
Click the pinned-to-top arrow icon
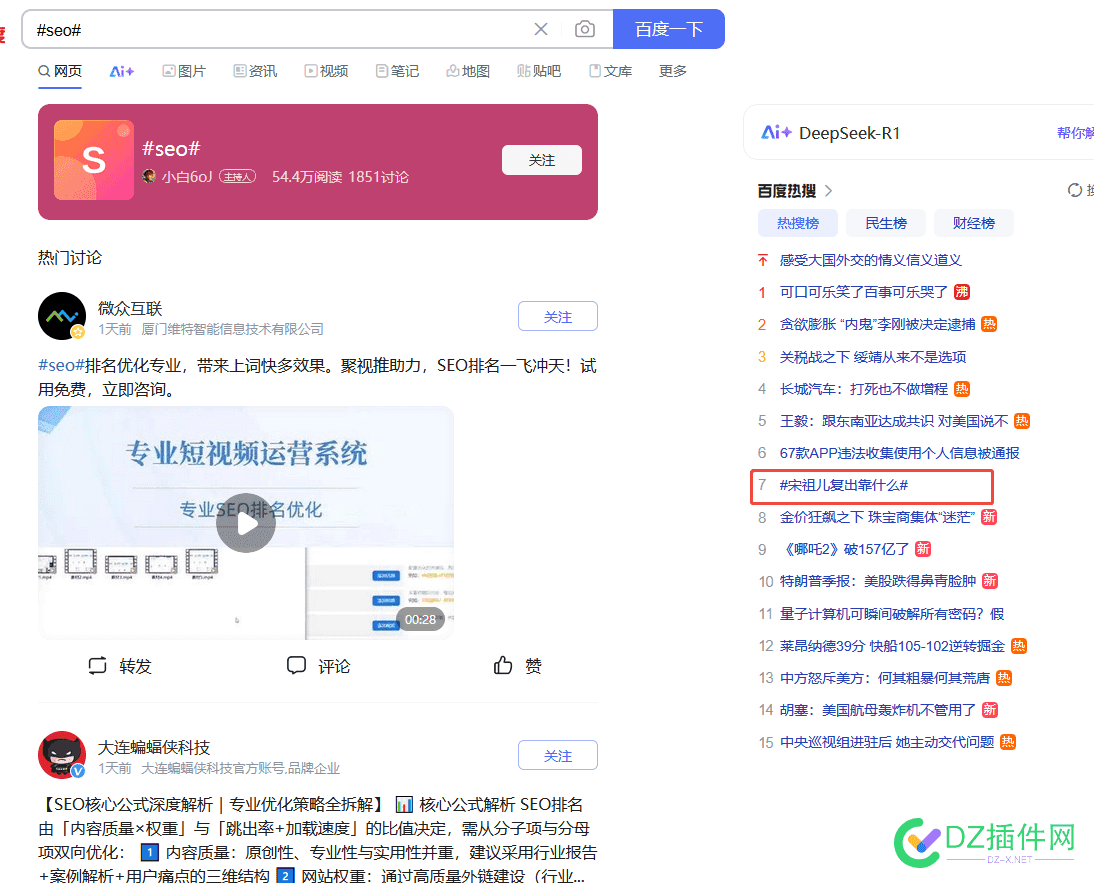tap(763, 260)
